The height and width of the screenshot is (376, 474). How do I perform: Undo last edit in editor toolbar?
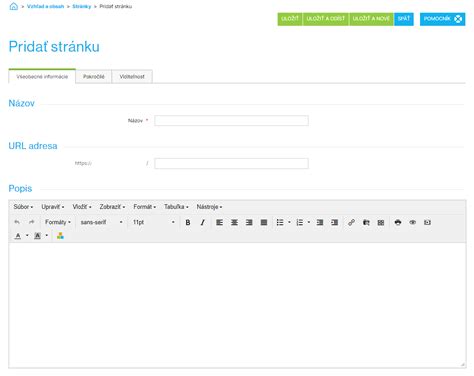tap(17, 222)
